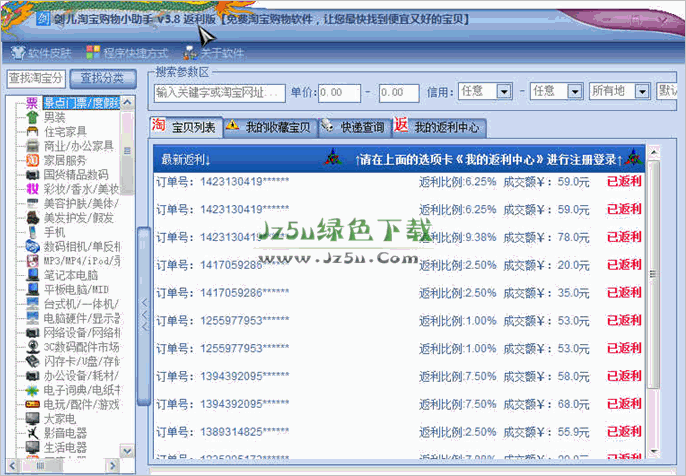The height and width of the screenshot is (476, 686).
Task: Open the second 信用 任意 dropdown
Action: (575, 91)
